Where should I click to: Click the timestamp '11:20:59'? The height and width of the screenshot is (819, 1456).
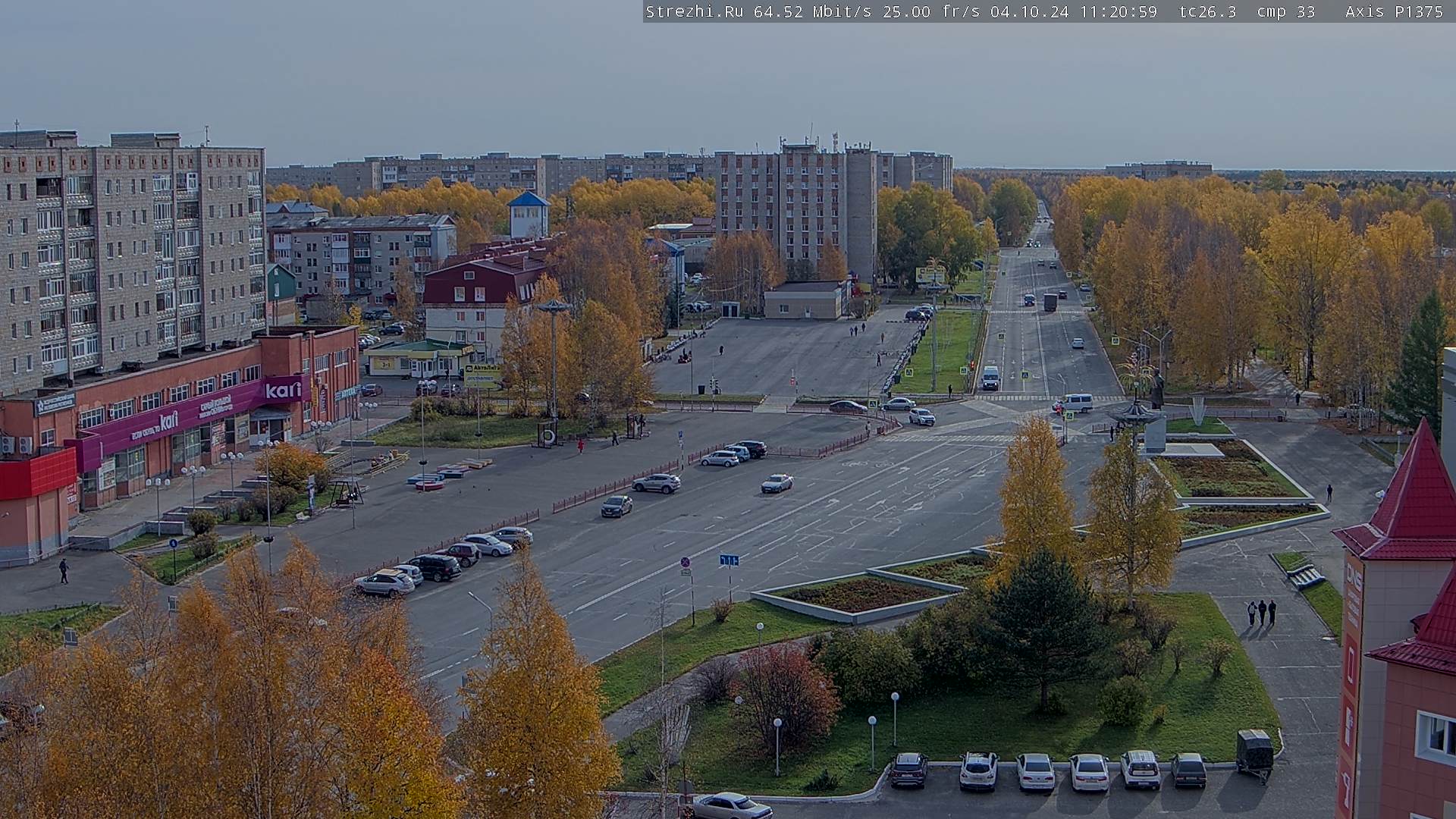1118,11
